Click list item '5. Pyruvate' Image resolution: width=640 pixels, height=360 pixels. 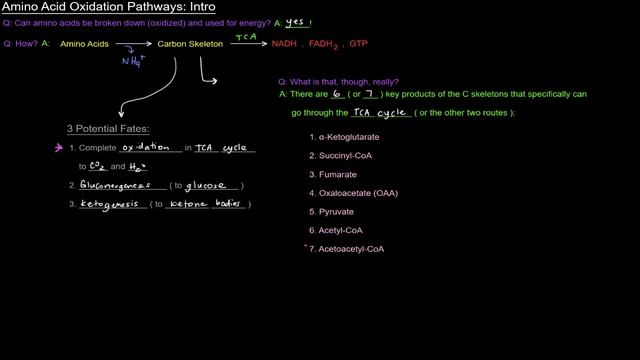click(331, 212)
